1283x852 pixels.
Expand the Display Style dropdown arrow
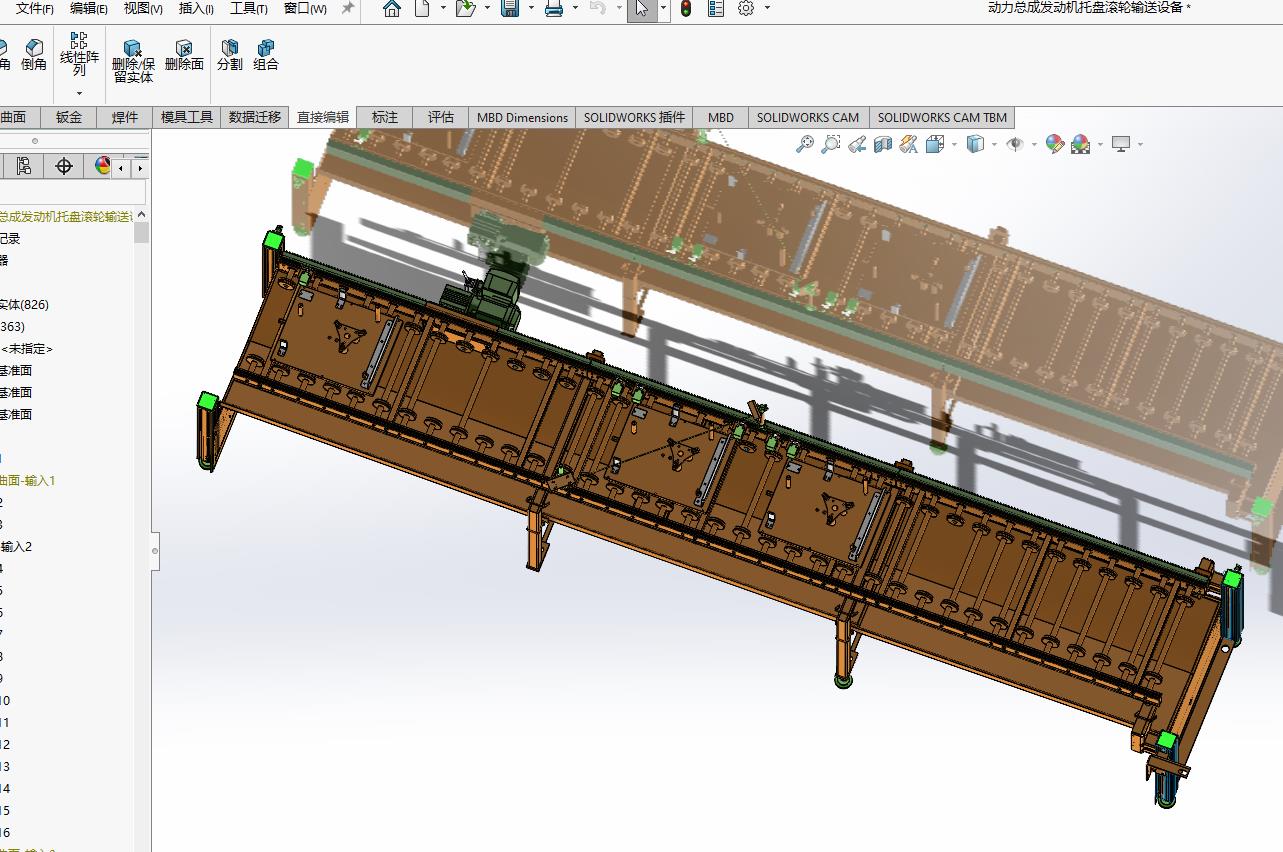[x=994, y=144]
